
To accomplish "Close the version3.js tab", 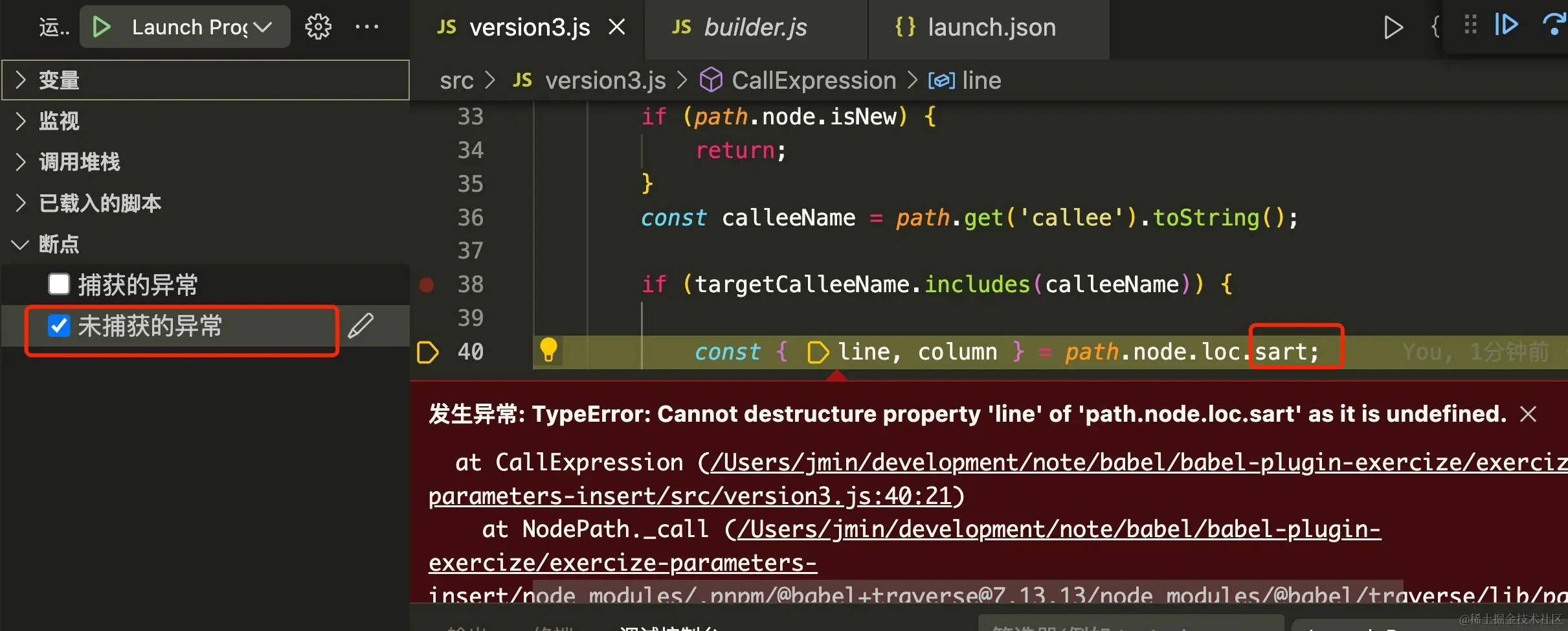I will point(618,27).
